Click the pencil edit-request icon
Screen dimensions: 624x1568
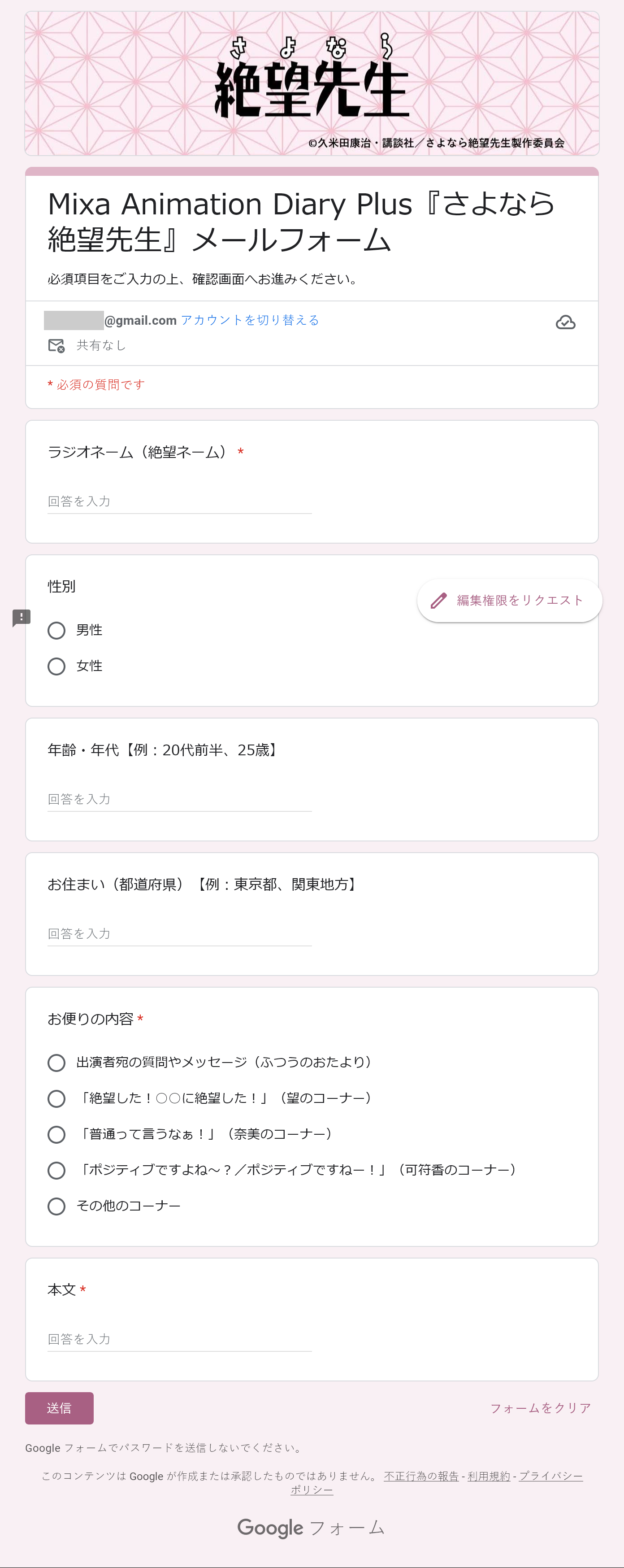click(438, 601)
